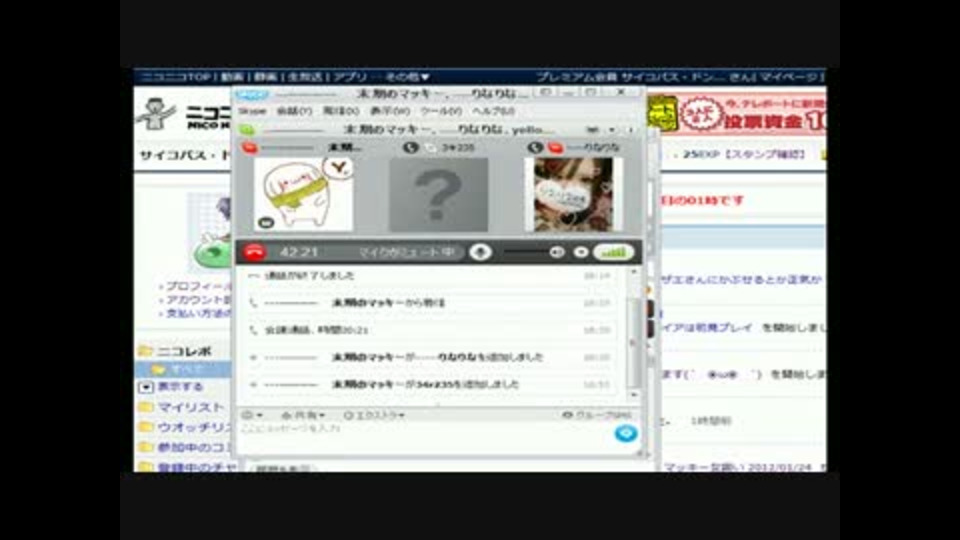Click the phone icon beside りなりな participant
The height and width of the screenshot is (540, 960).
click(535, 148)
